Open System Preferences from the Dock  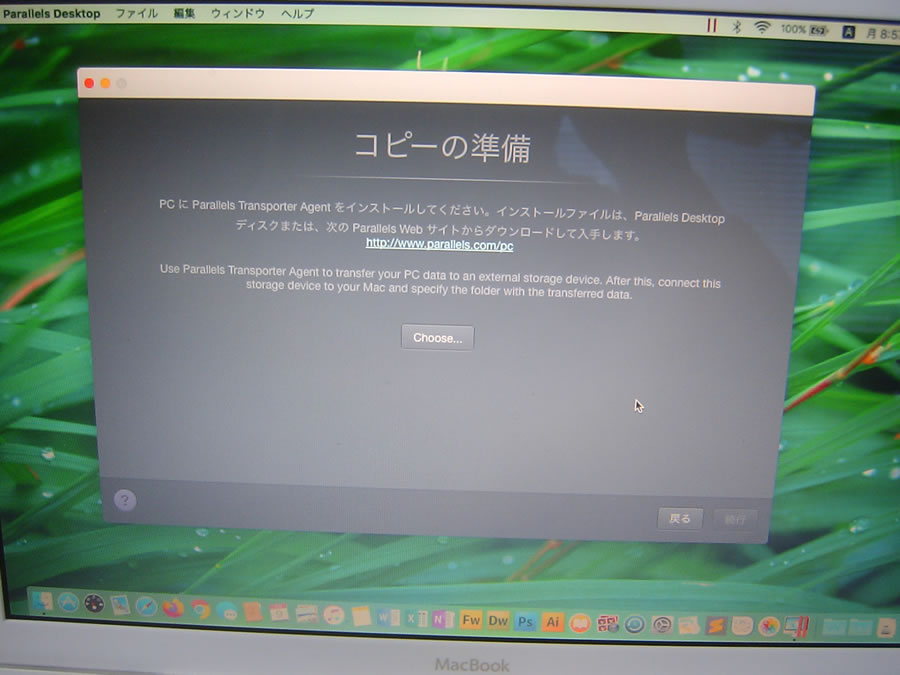pyautogui.click(x=662, y=624)
